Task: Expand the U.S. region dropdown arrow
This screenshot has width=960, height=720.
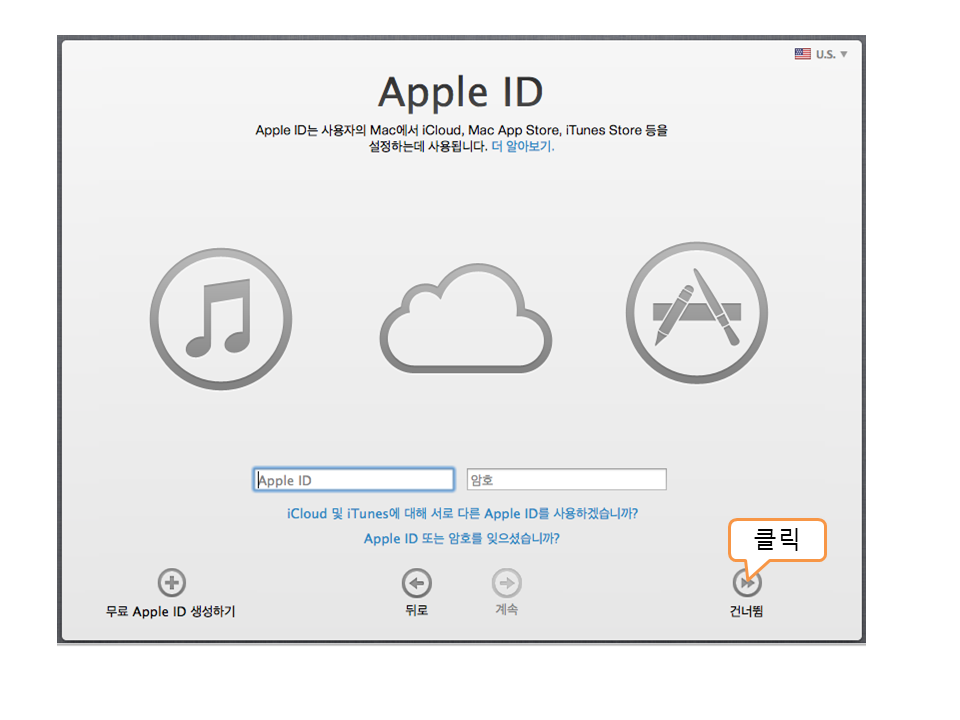Action: [844, 54]
